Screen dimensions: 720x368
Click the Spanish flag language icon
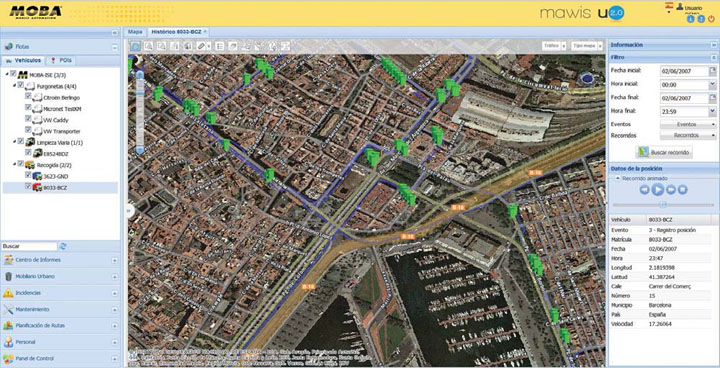(668, 6)
